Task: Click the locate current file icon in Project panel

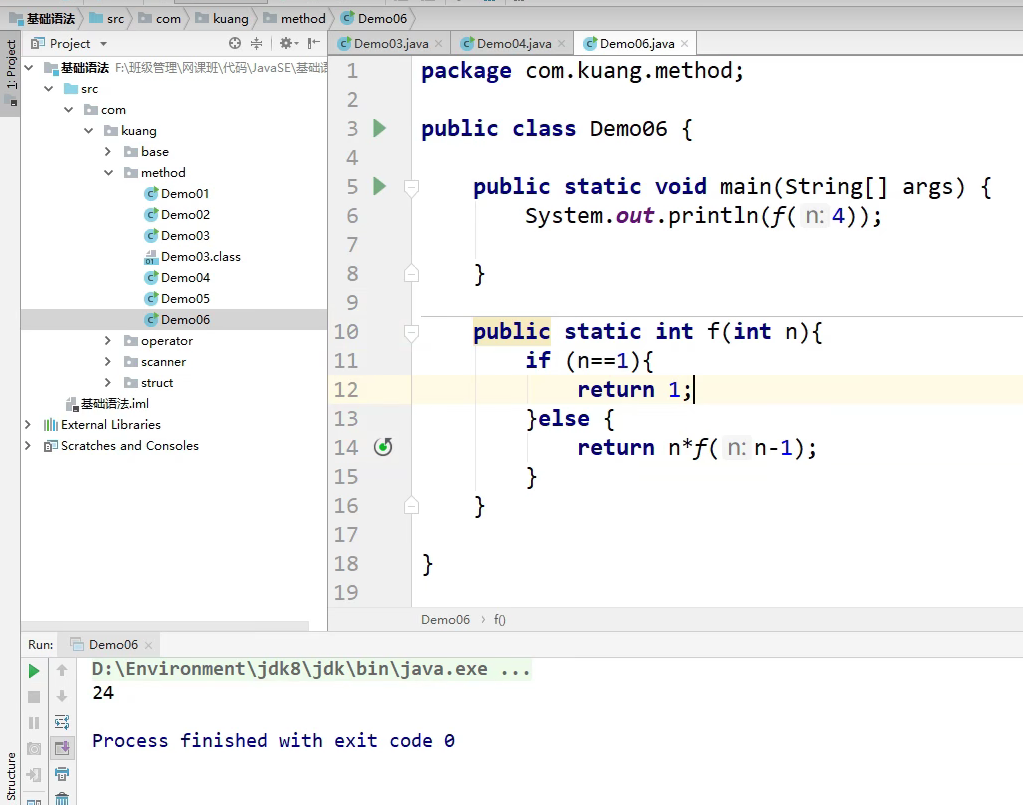Action: coord(235,43)
